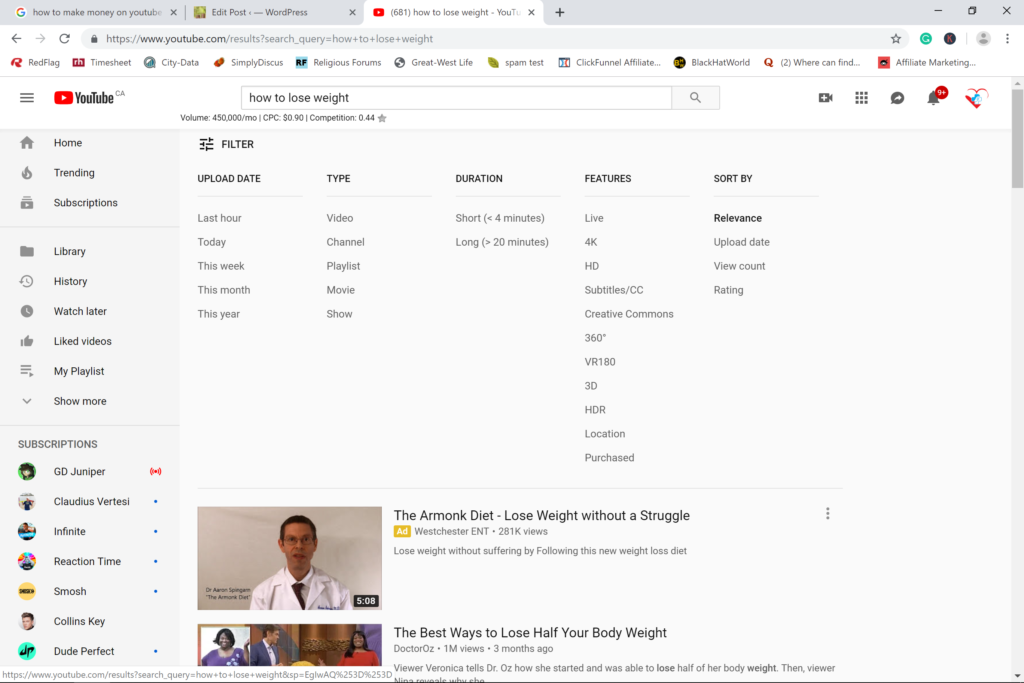Click the Westchester ENT channel name

(451, 532)
